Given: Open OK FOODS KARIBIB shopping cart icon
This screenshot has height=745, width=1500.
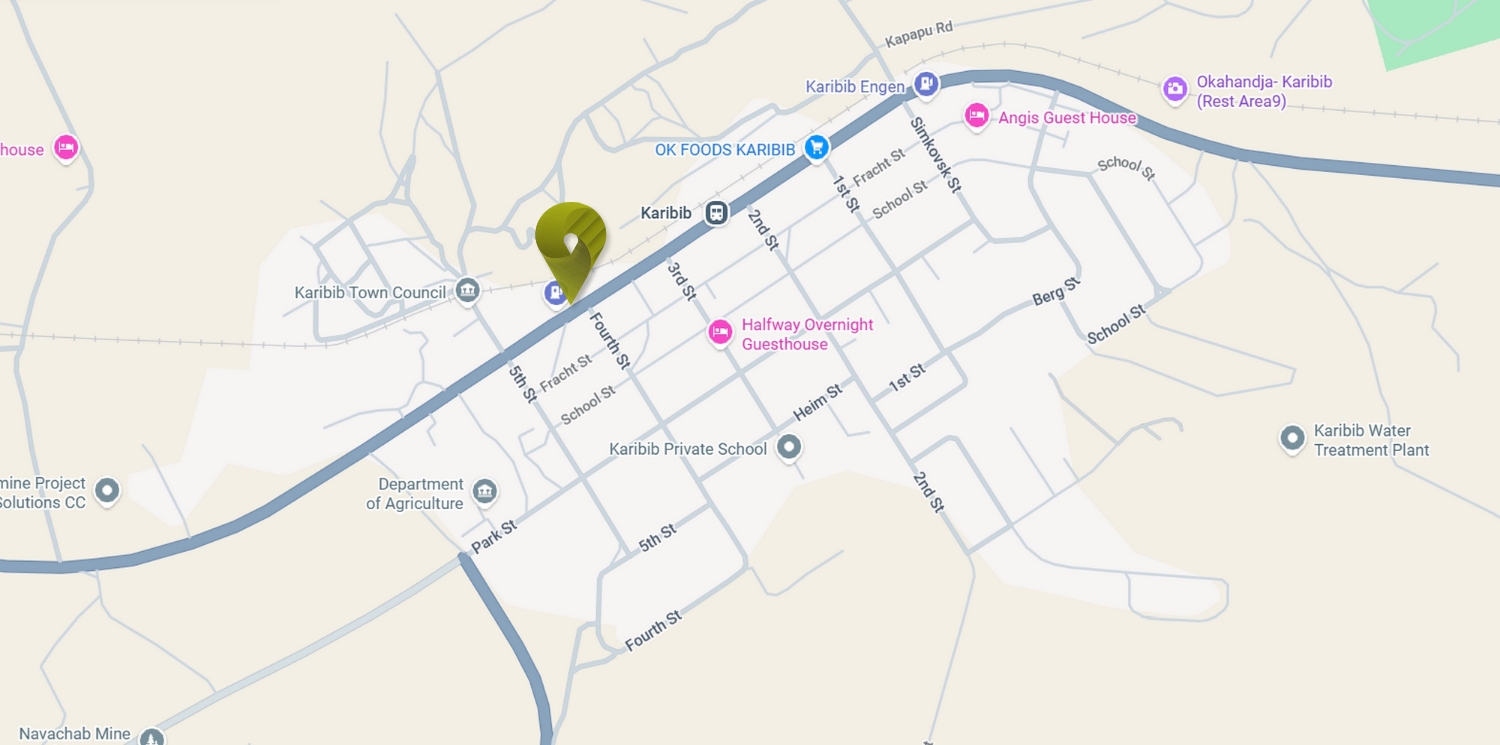Looking at the screenshot, I should pos(817,148).
